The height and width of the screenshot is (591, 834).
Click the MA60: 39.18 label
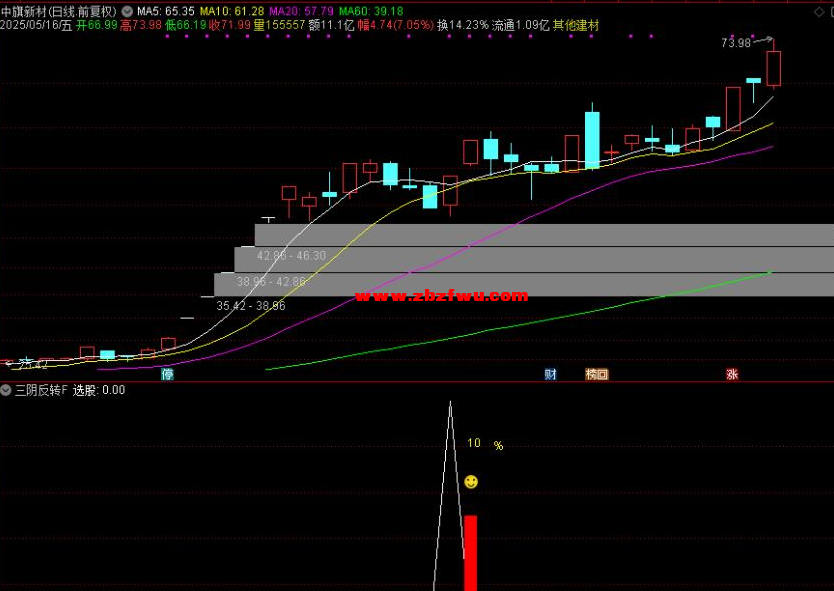[x=371, y=11]
